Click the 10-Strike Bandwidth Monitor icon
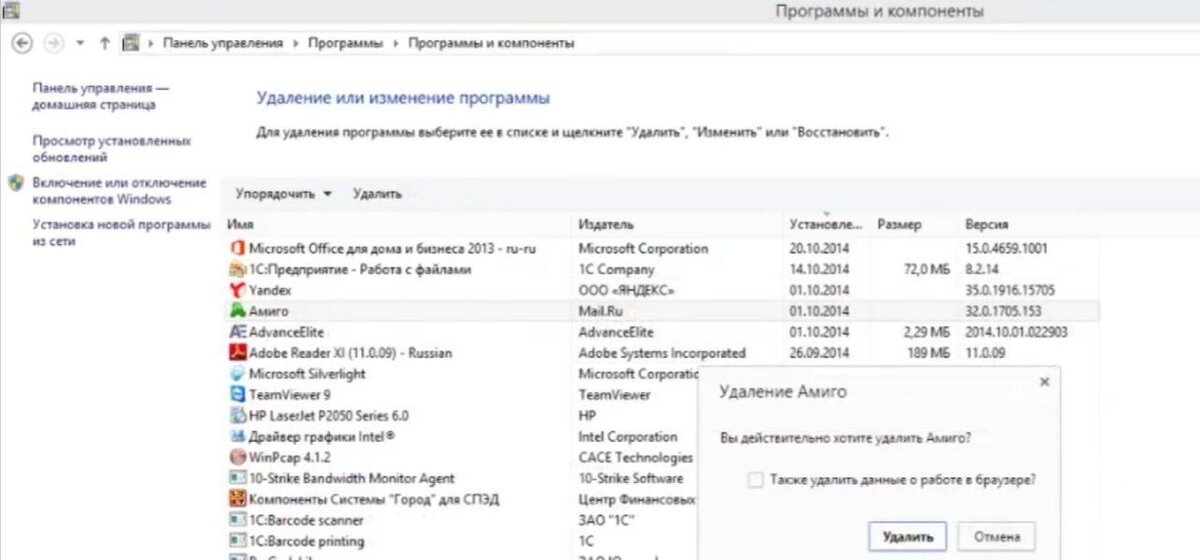 coord(238,479)
